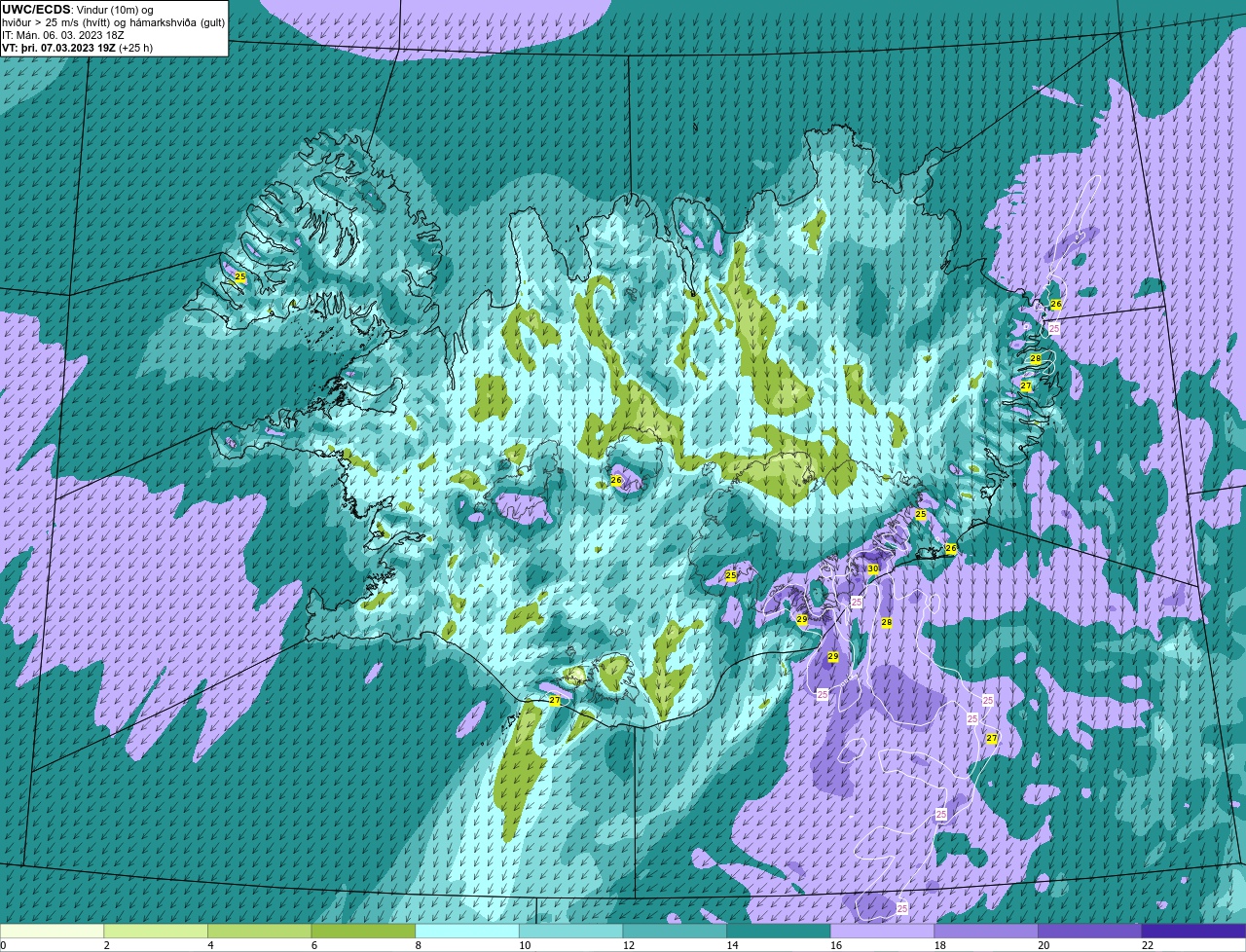Click the "IT: Mán. 06. 03. 2023 18Z" line
Screen dimensions: 1246x952
63,35
